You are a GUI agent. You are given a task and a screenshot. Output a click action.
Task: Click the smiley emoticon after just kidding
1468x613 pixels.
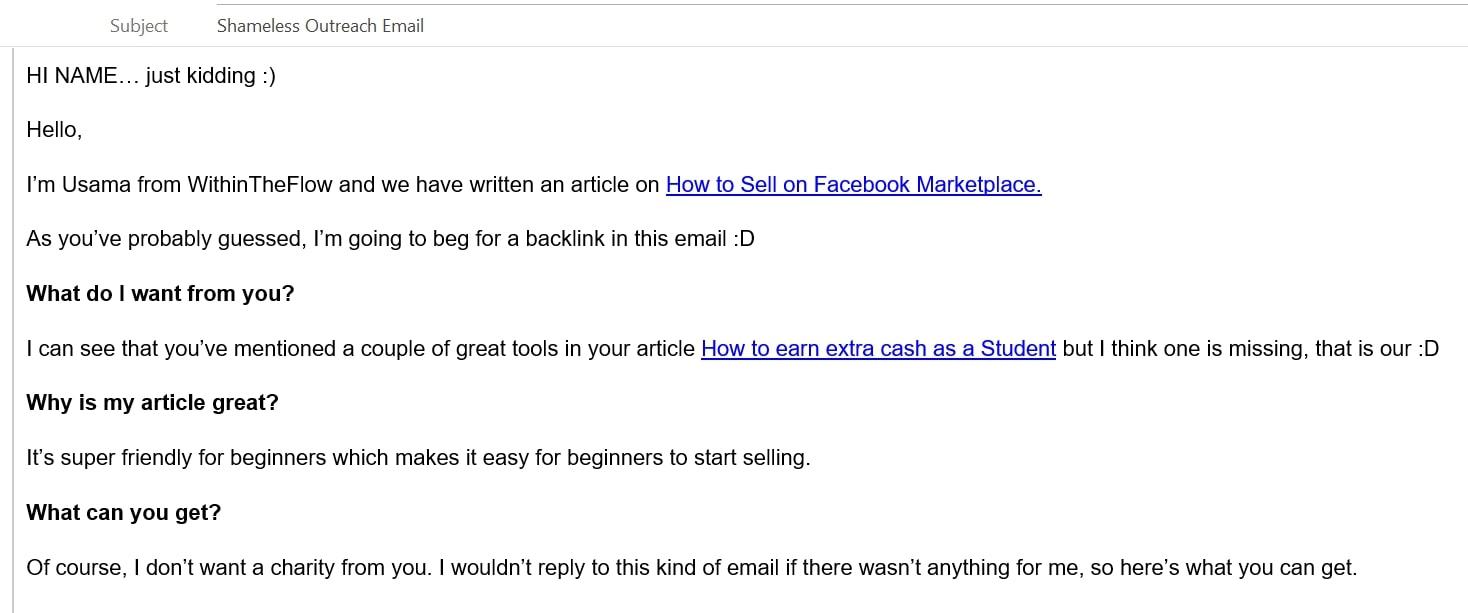pos(267,76)
